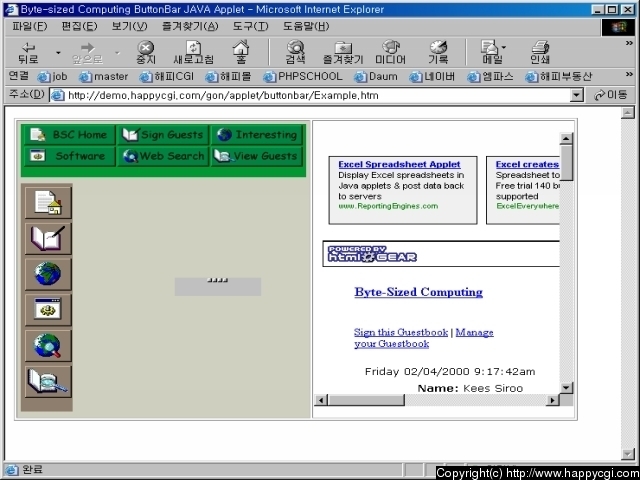Open the 도움말(H) menu
Image resolution: width=640 pixels, height=480 pixels.
click(306, 27)
